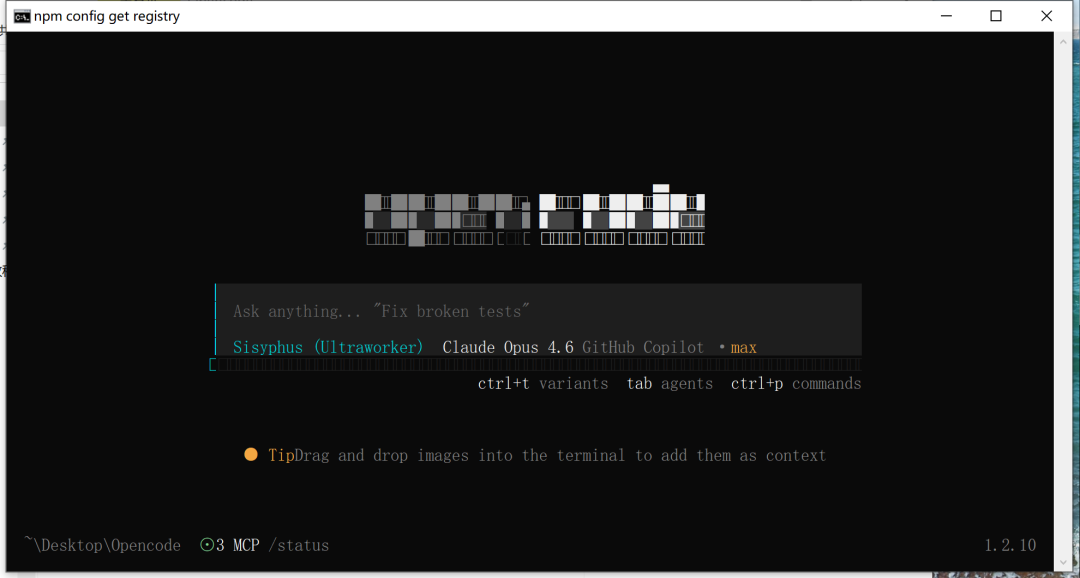
Task: Click the "3 MCP" status entry
Action: coord(238,546)
